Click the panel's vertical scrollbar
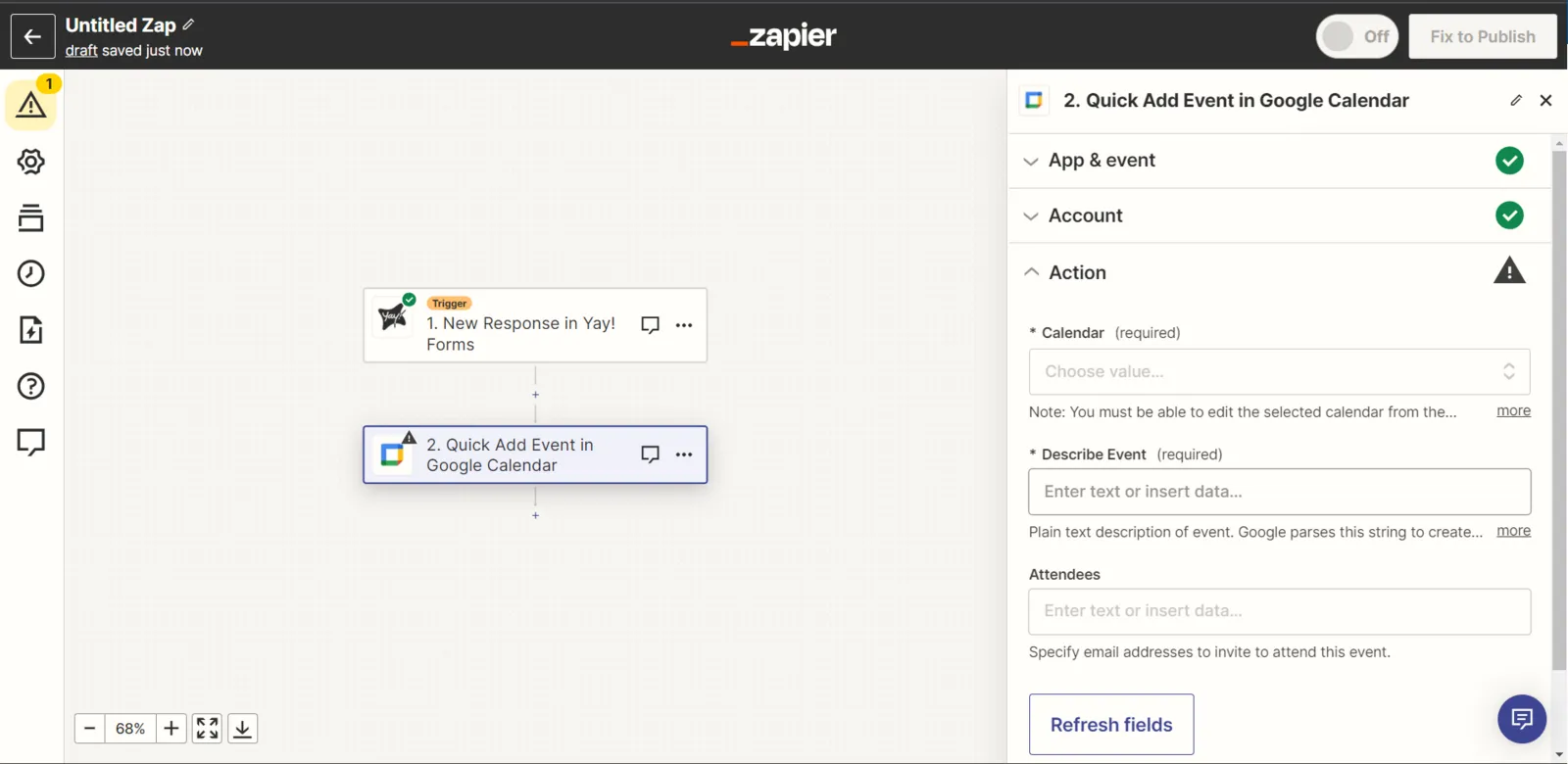This screenshot has height=764, width=1568. (x=1559, y=410)
